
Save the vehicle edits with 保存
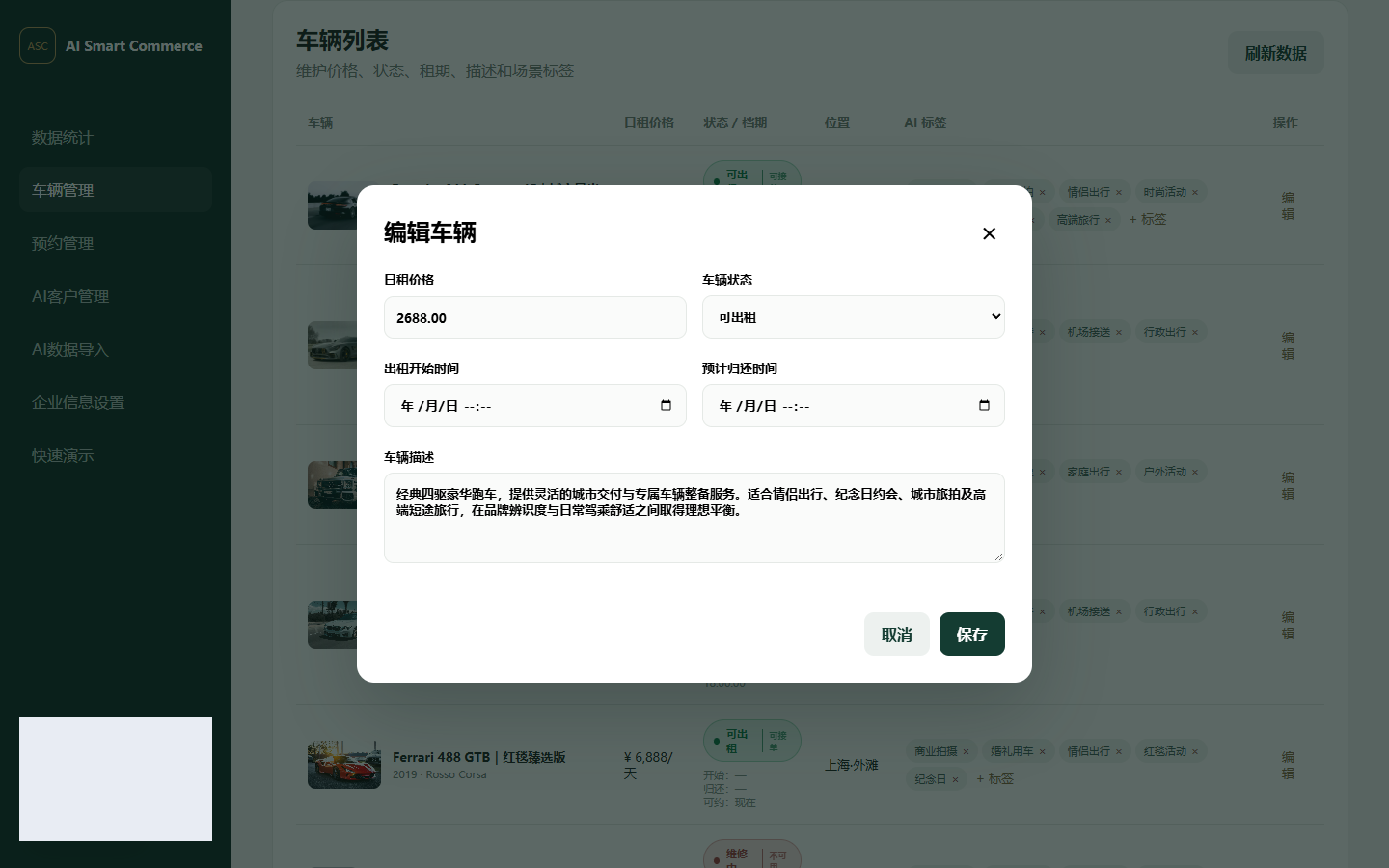(x=972, y=635)
